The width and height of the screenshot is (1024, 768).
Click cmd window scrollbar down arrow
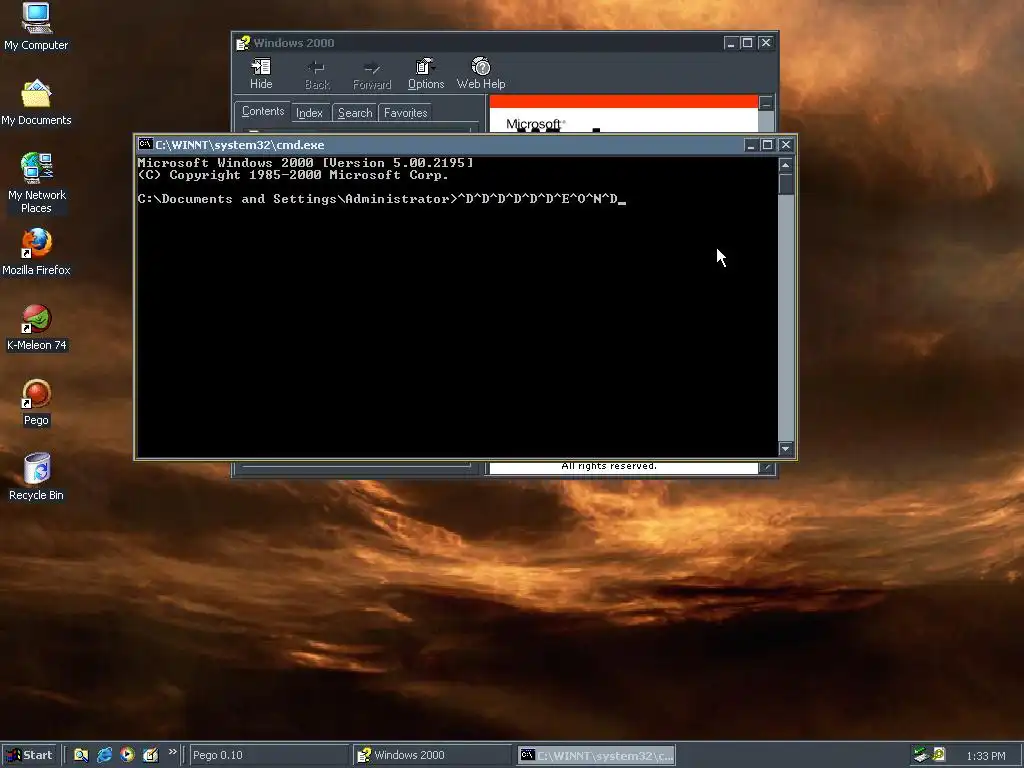786,449
